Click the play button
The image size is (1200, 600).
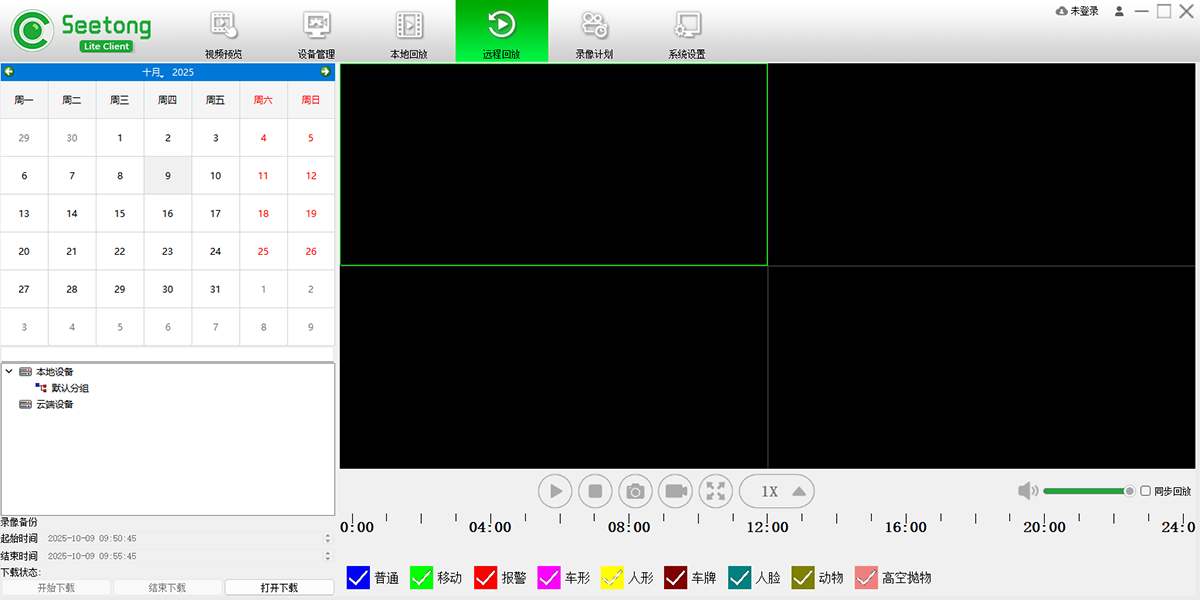(555, 491)
